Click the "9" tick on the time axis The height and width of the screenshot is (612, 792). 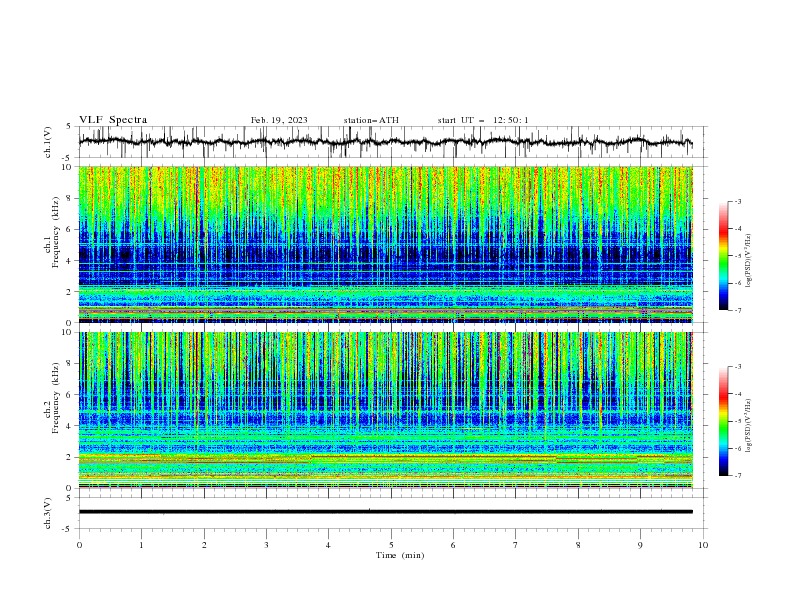tap(640, 545)
